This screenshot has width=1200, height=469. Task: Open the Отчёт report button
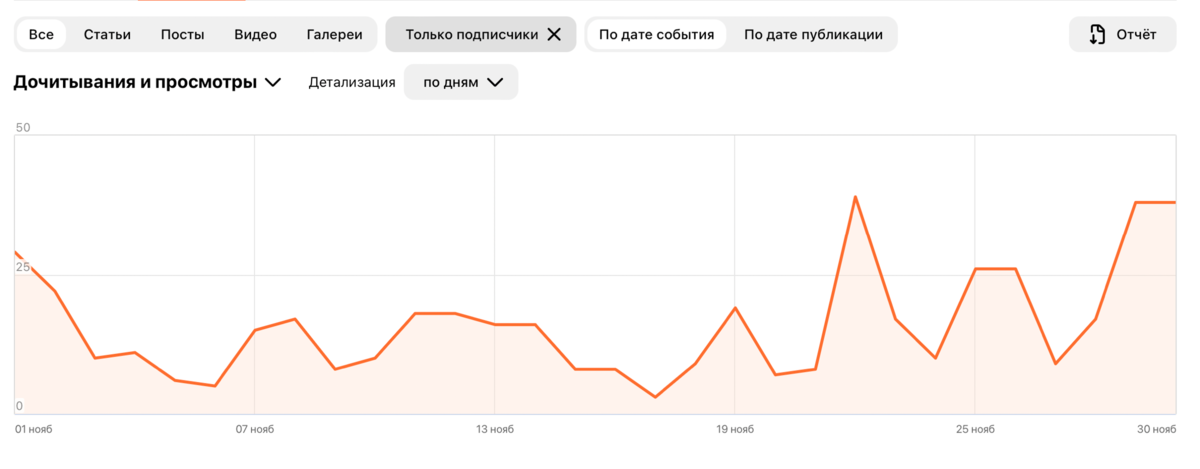(1123, 35)
